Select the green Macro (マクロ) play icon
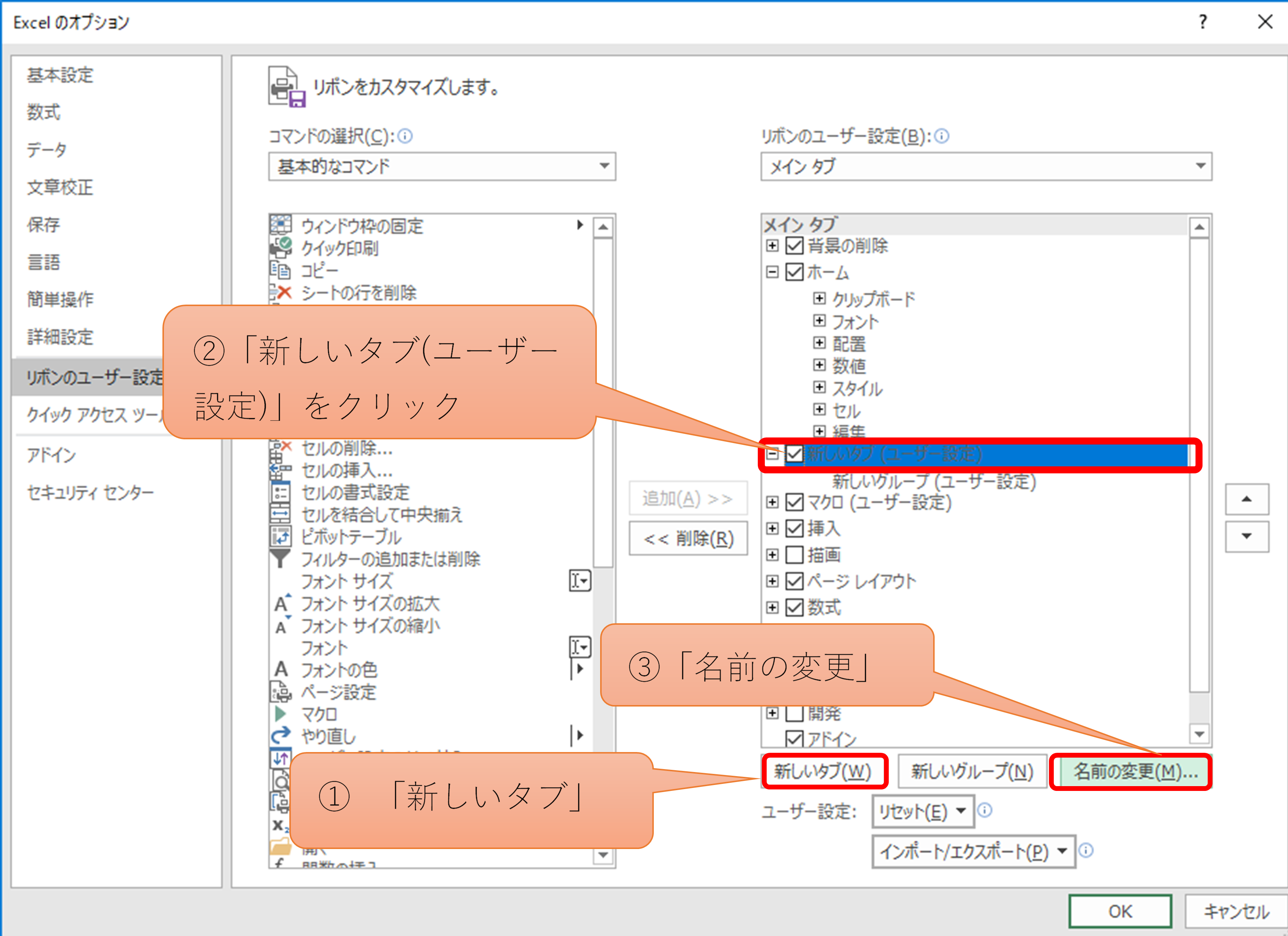1288x936 pixels. point(280,713)
